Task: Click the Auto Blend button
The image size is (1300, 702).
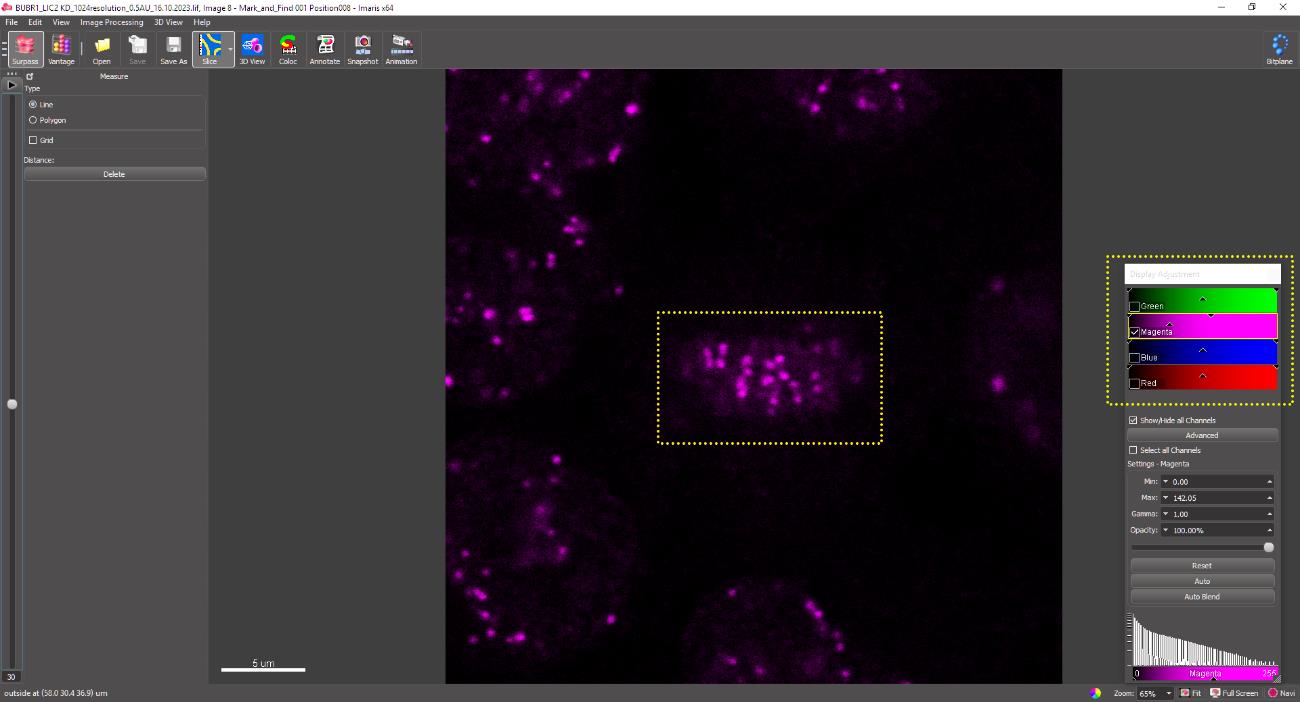Action: (1202, 597)
